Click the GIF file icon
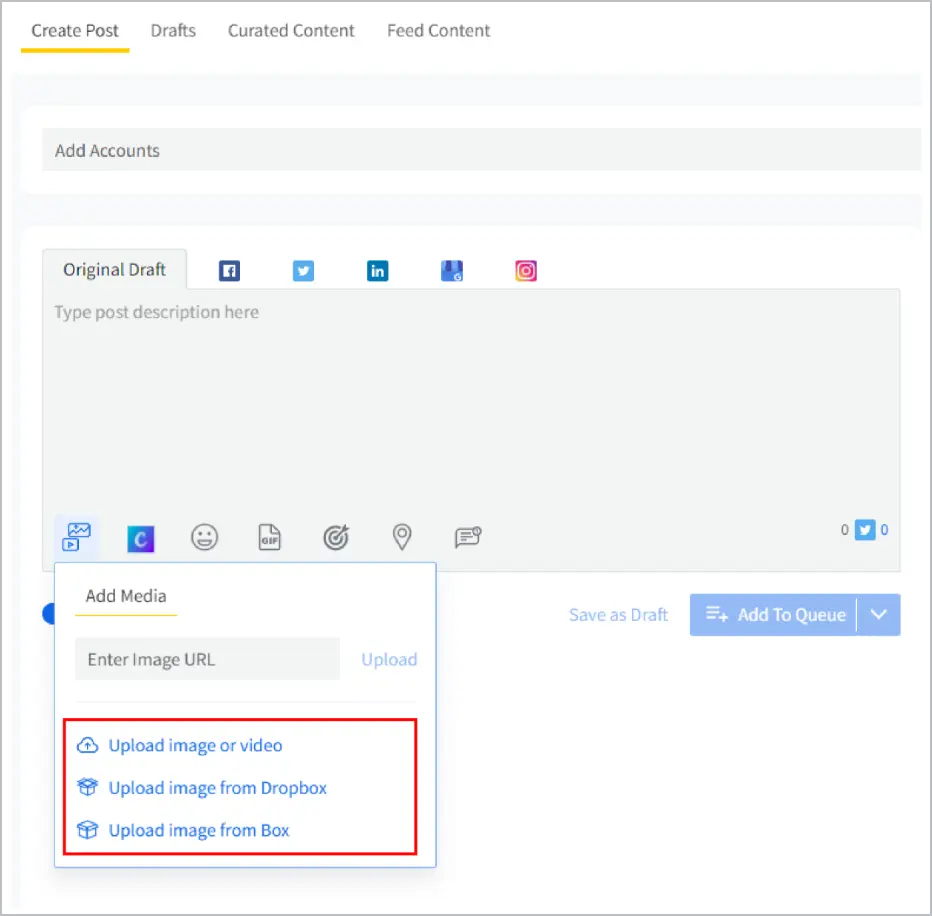This screenshot has width=932, height=916. [x=270, y=538]
